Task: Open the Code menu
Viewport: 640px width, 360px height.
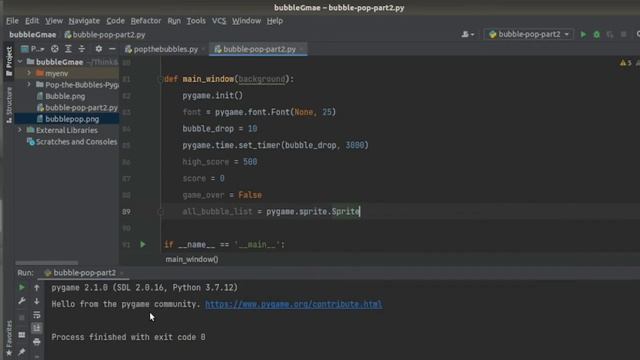Action: [116, 21]
